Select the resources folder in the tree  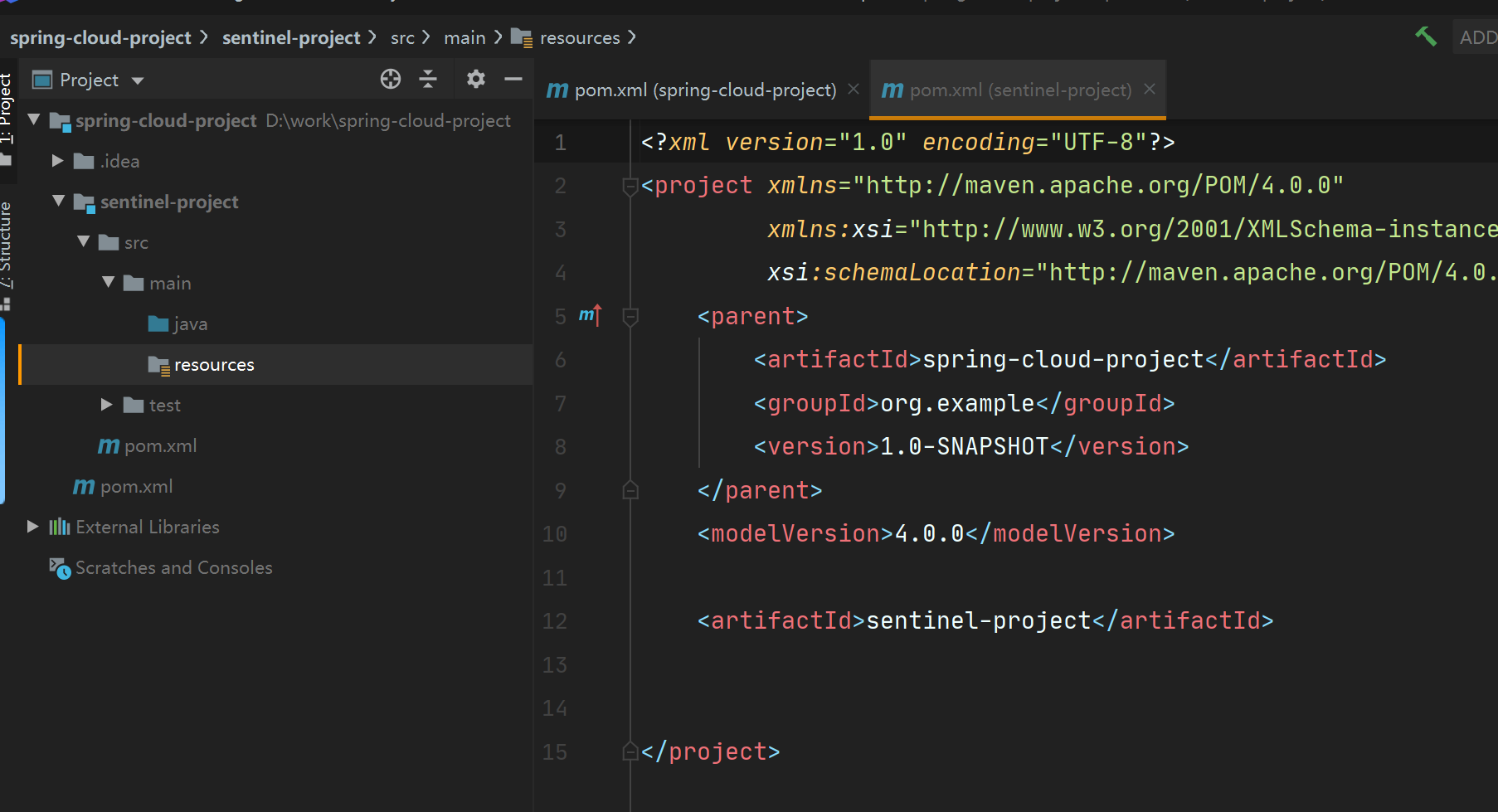pos(214,364)
